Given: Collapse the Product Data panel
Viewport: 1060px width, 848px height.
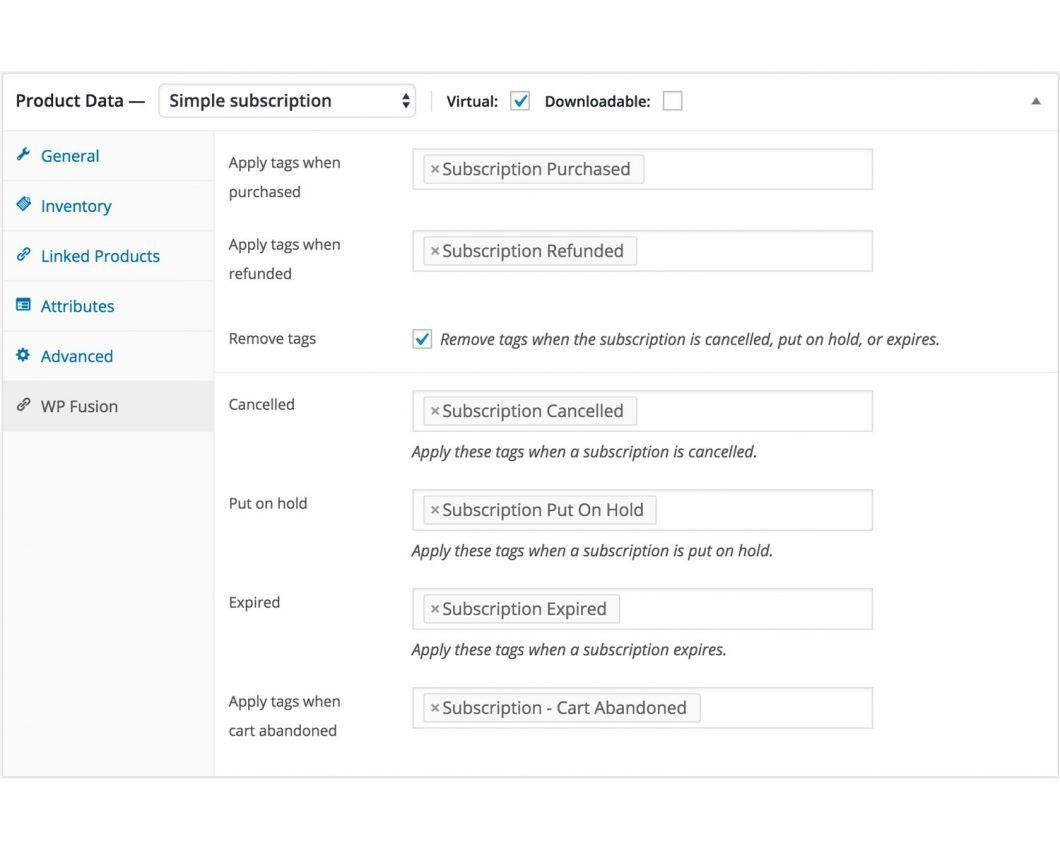Looking at the screenshot, I should point(1036,101).
